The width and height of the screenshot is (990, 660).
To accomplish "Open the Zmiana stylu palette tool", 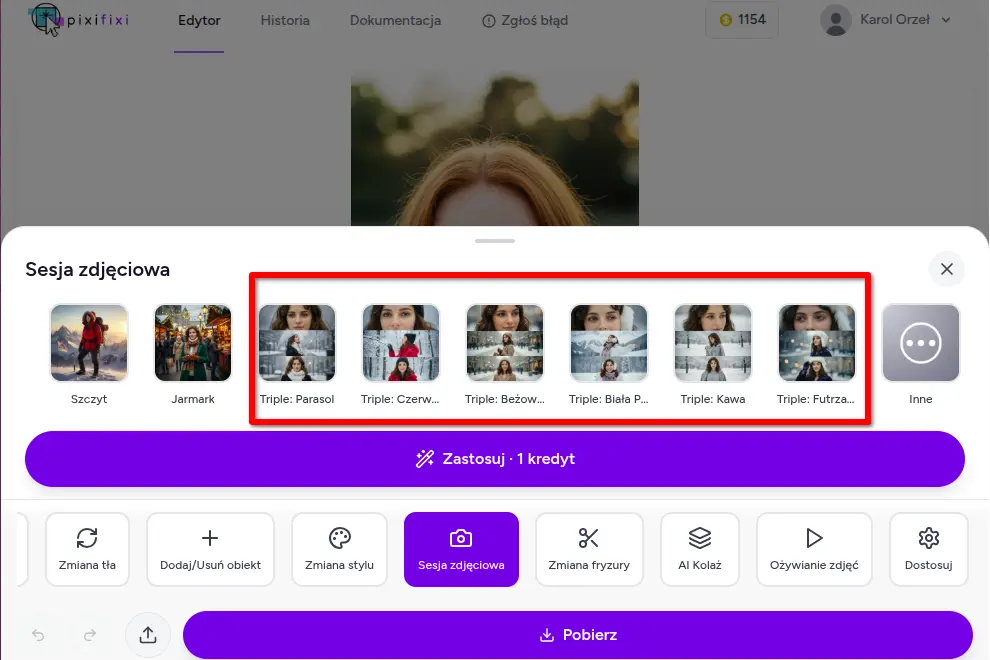I will coord(339,549).
